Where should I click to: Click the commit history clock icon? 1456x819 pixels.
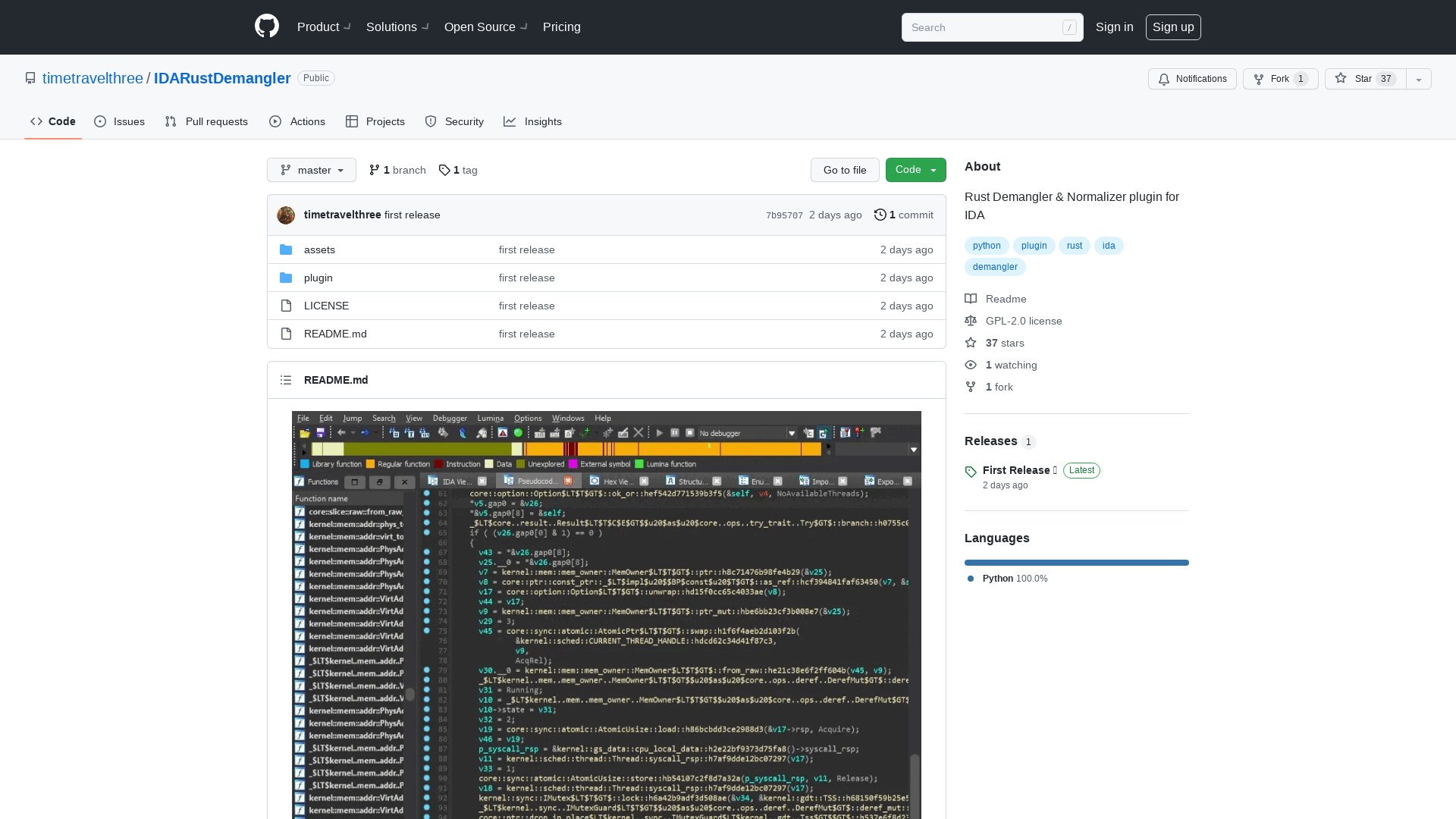coord(880,215)
